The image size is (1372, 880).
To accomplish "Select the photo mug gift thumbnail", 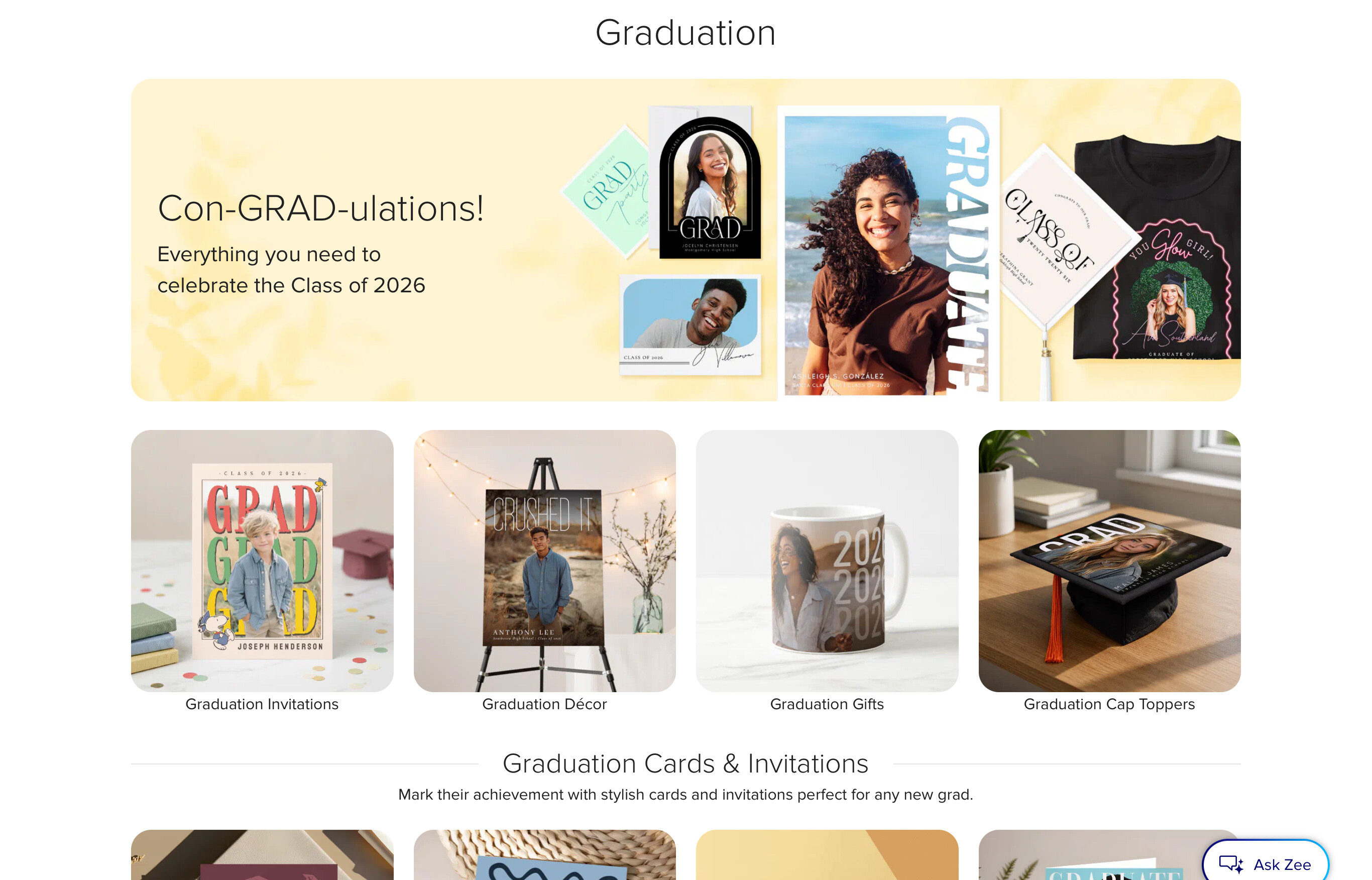I will point(827,561).
